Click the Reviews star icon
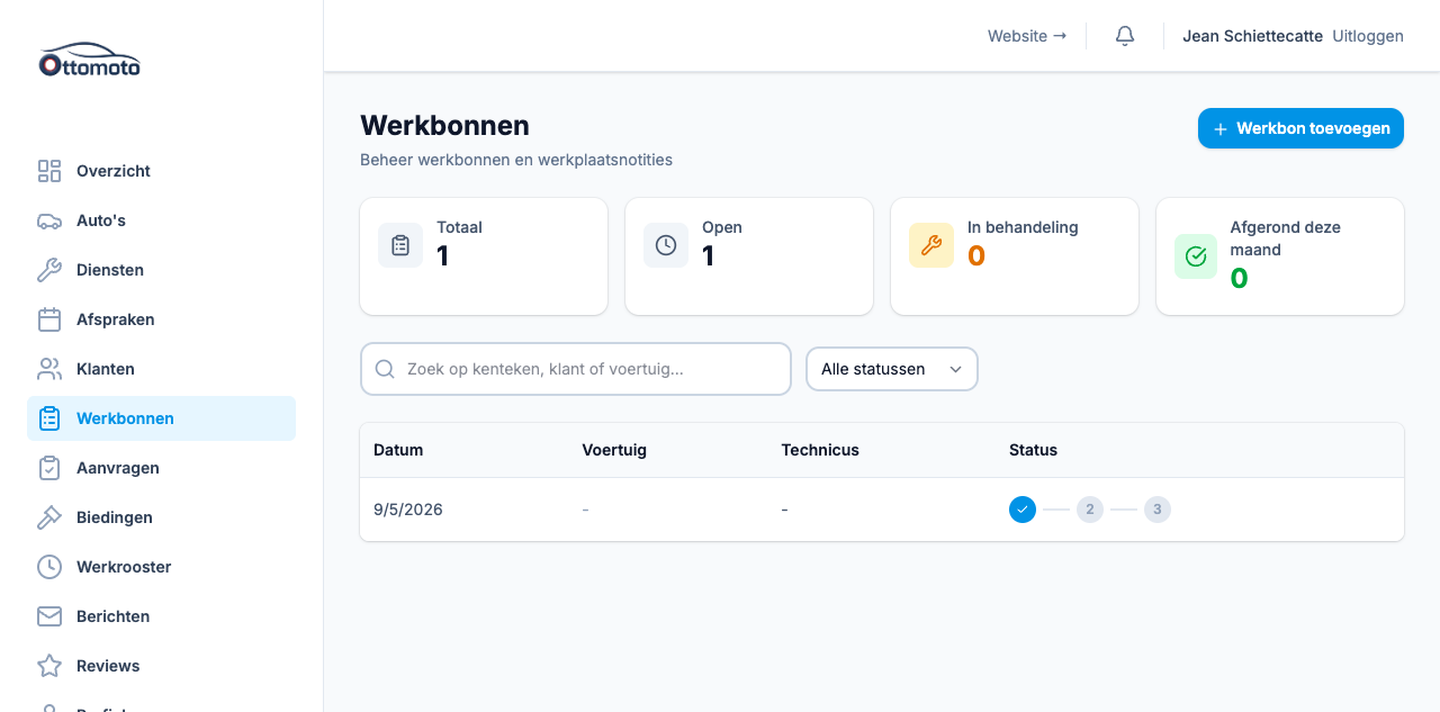The height and width of the screenshot is (712, 1440). click(49, 666)
